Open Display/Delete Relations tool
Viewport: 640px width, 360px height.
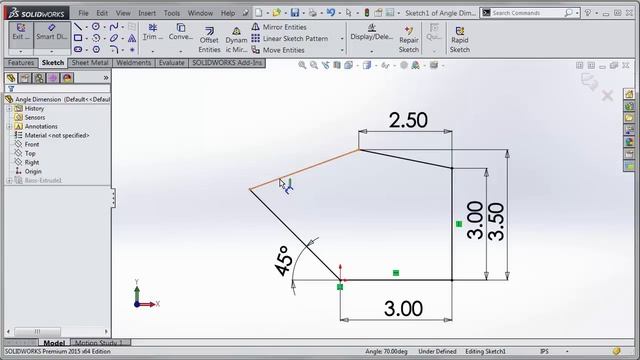coord(371,32)
